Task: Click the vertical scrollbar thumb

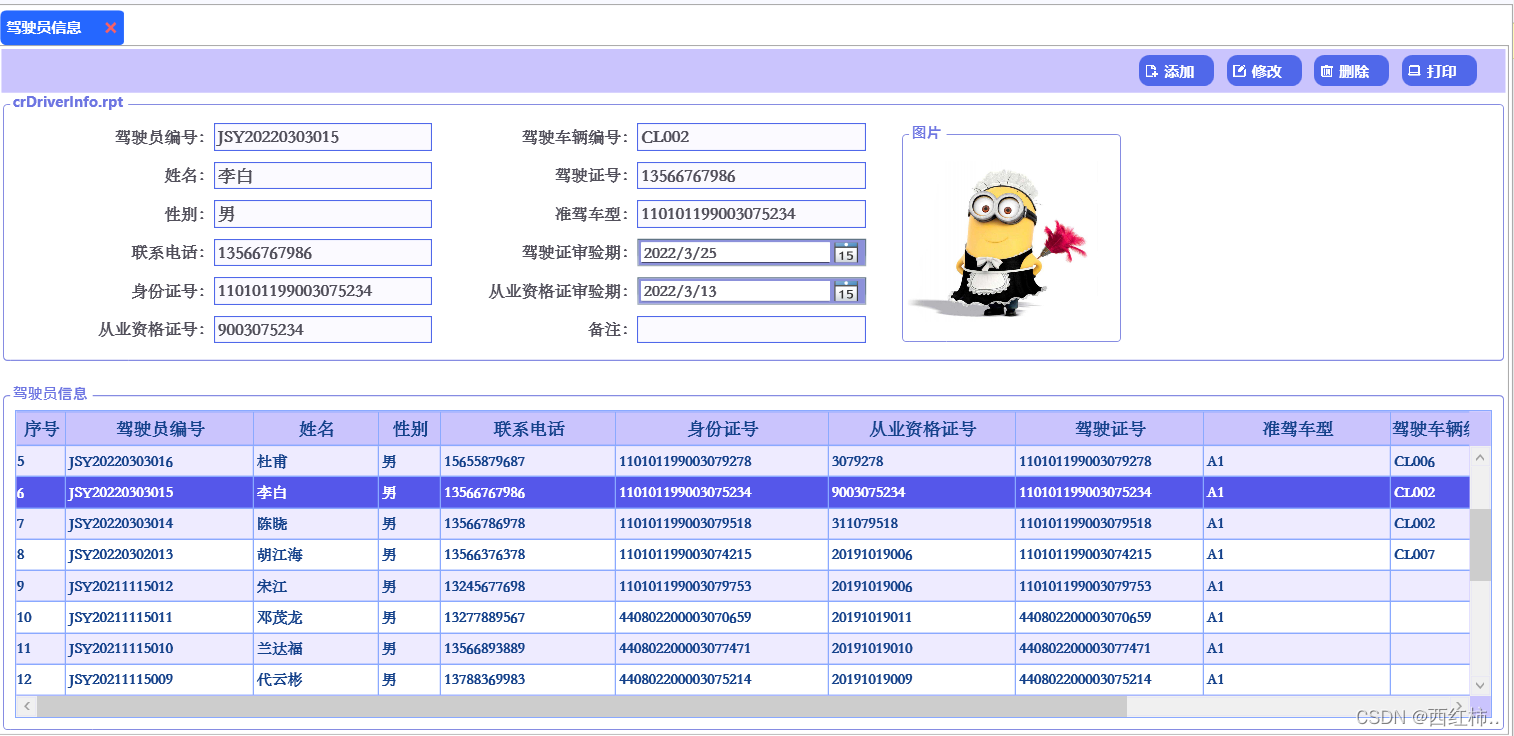Action: pos(1480,545)
